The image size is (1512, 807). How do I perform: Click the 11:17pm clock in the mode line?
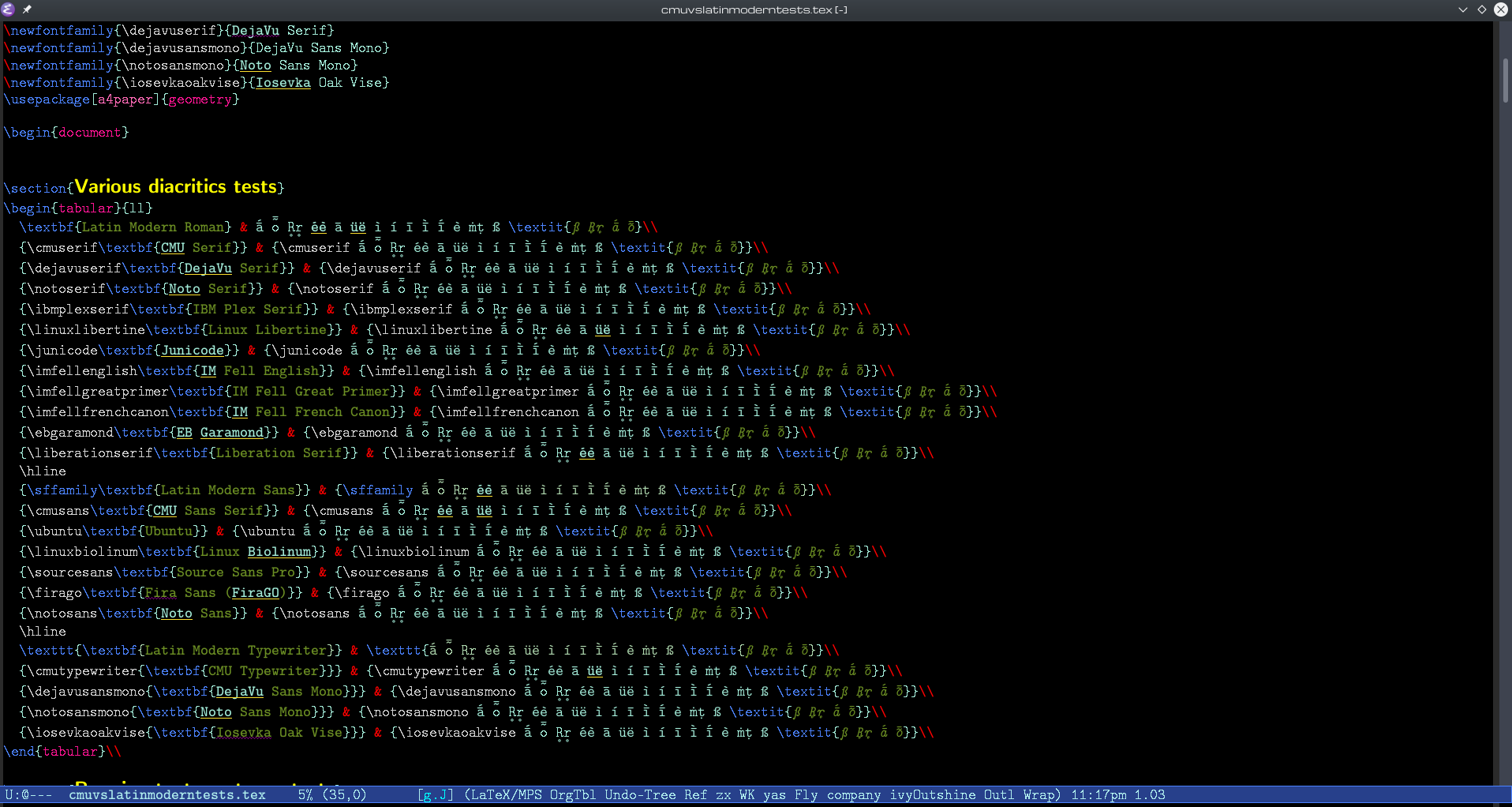pos(1098,794)
